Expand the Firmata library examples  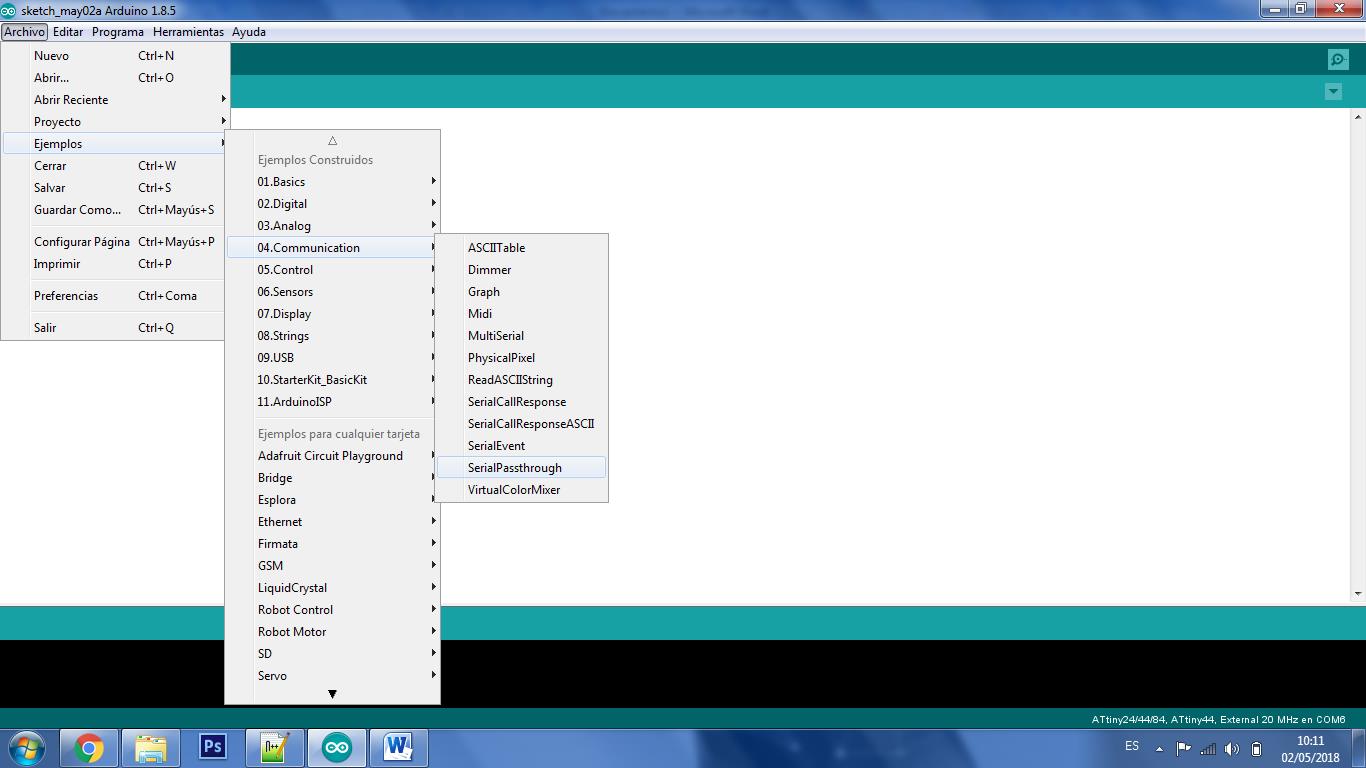[332, 544]
